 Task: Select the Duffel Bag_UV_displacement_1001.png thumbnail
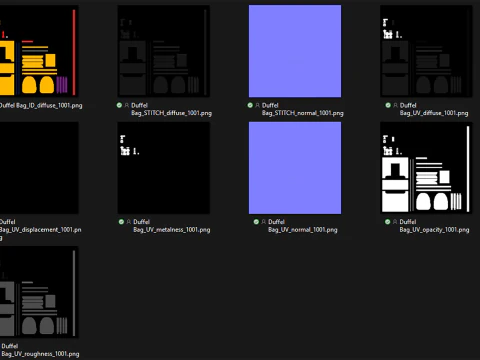pos(39,168)
